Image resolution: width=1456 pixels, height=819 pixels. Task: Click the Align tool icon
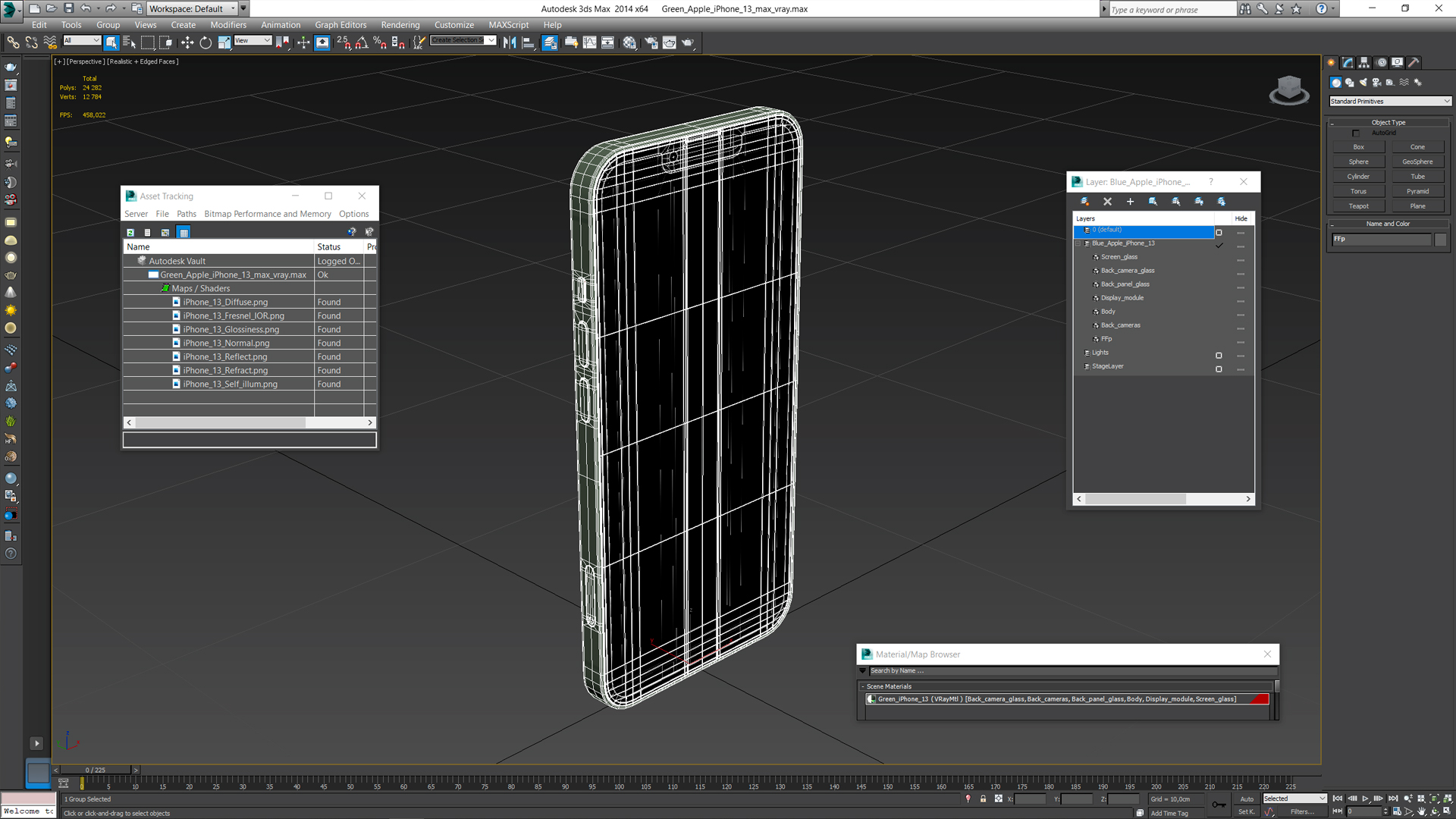point(529,43)
